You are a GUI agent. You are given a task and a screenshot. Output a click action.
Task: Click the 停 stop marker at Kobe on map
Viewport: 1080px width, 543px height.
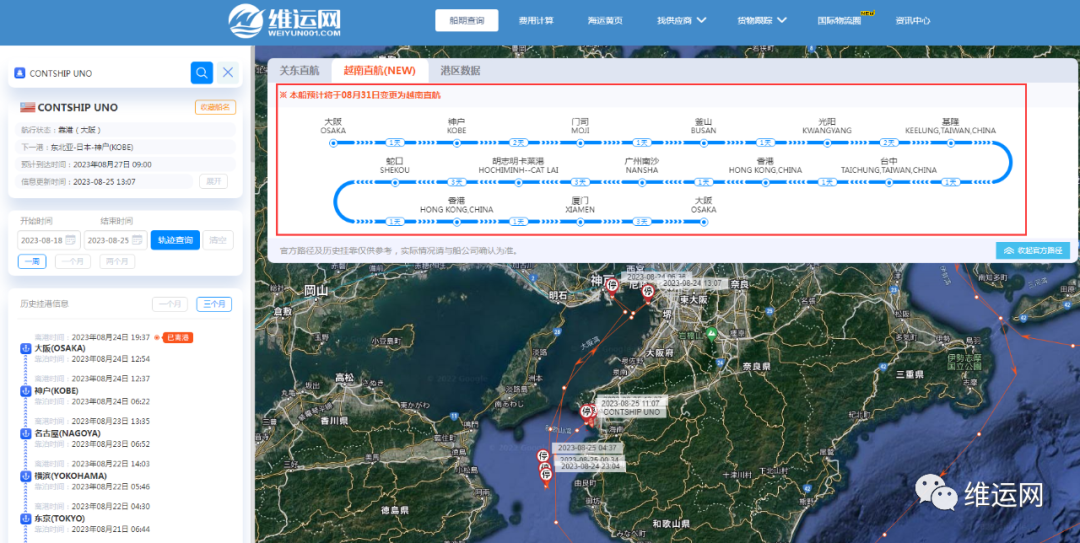click(x=610, y=287)
